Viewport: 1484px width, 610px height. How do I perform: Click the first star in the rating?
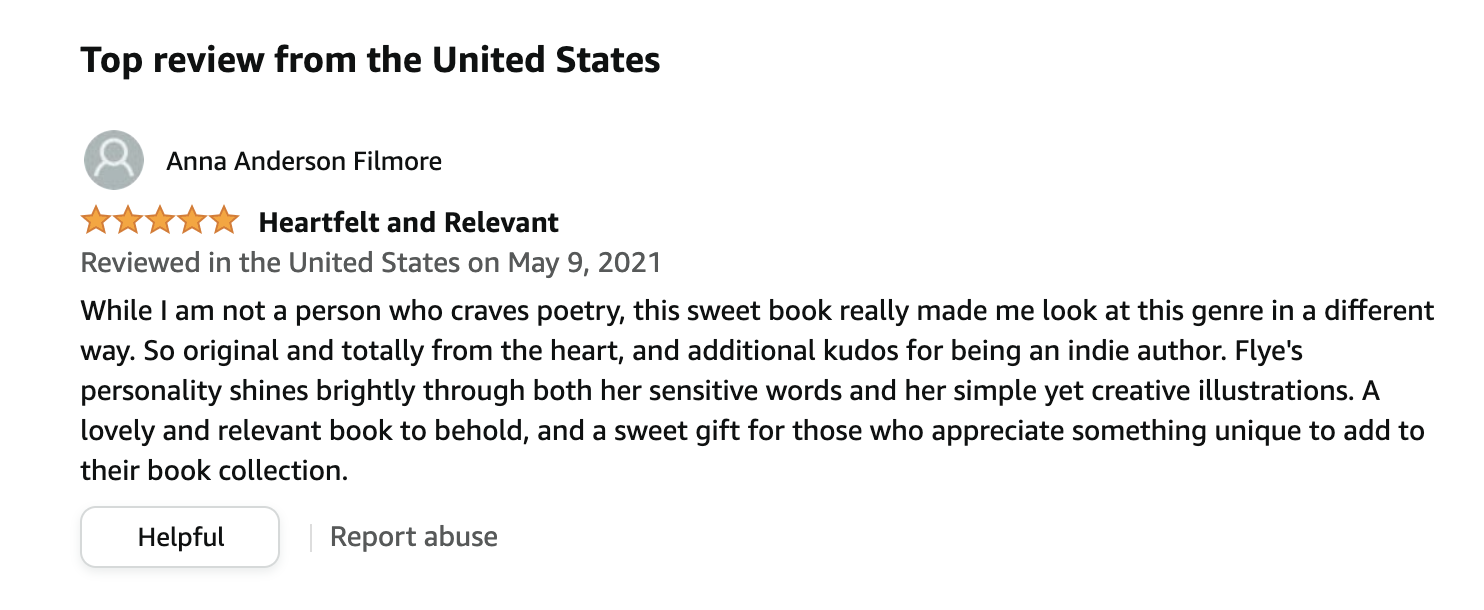click(96, 221)
